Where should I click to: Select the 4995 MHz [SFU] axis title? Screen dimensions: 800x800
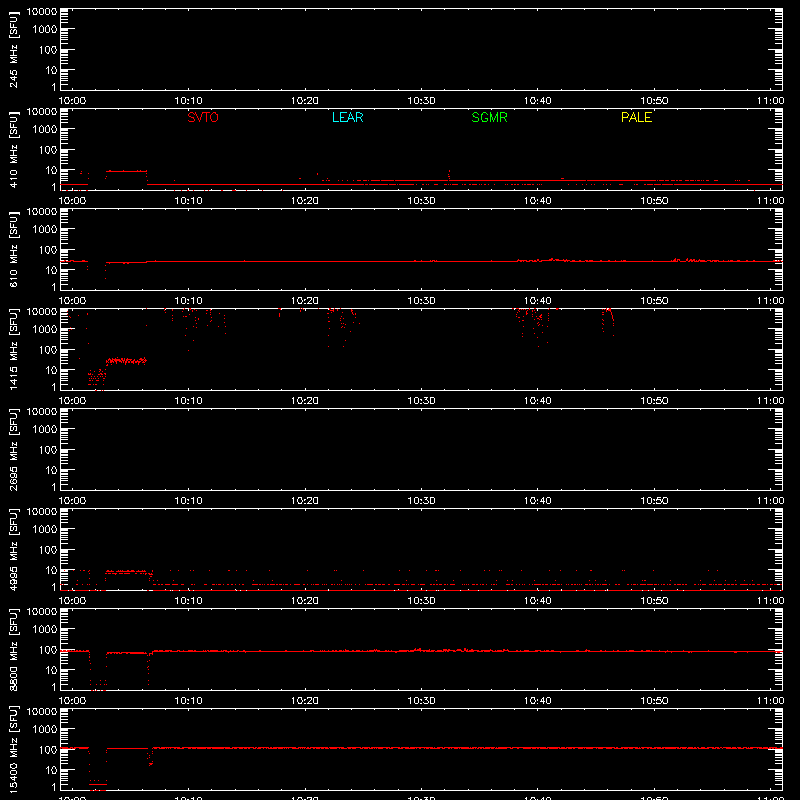13,549
